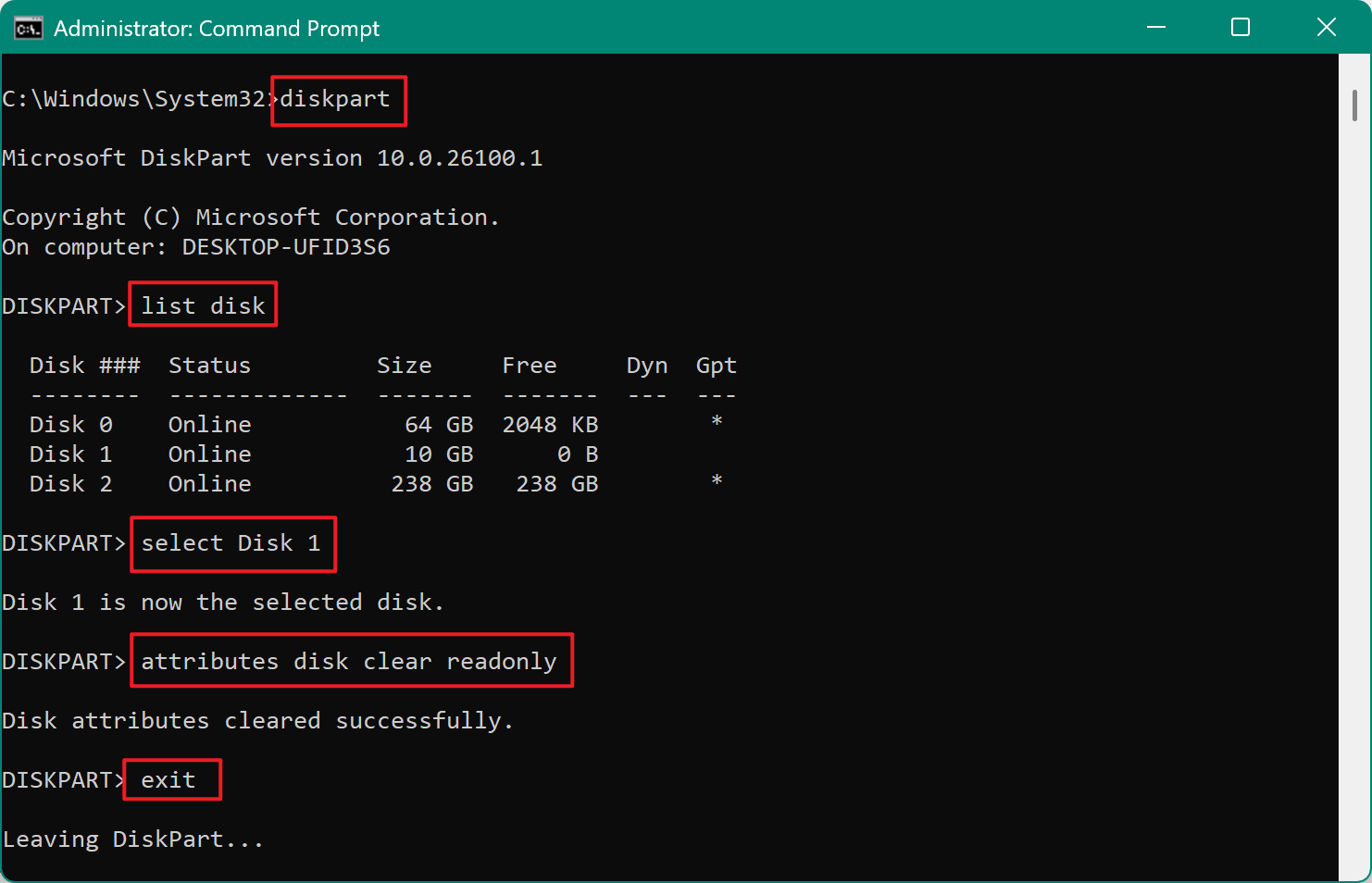Image resolution: width=1372 pixels, height=883 pixels.
Task: Click the Gpt asterisk for Disk 0
Action: (716, 422)
